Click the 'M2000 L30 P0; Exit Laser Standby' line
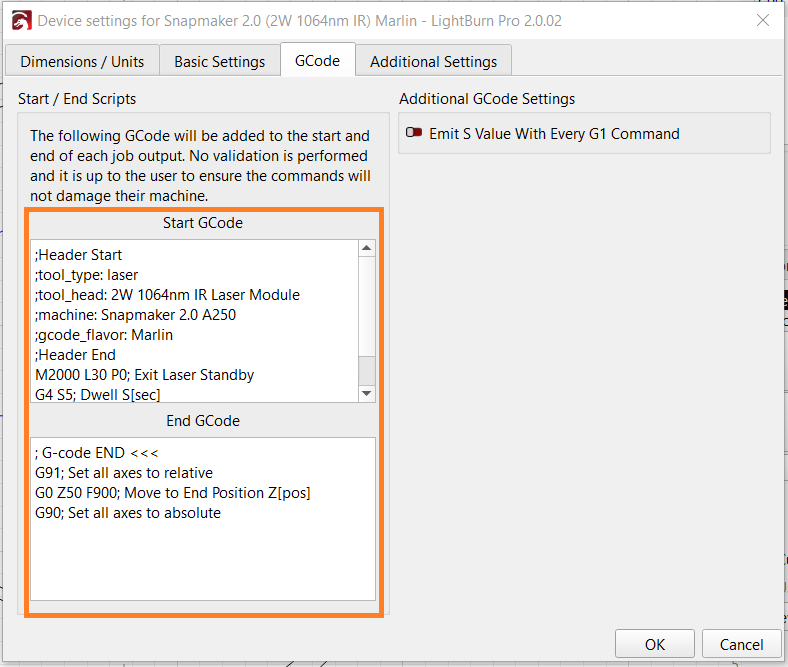This screenshot has width=788, height=667. (145, 375)
